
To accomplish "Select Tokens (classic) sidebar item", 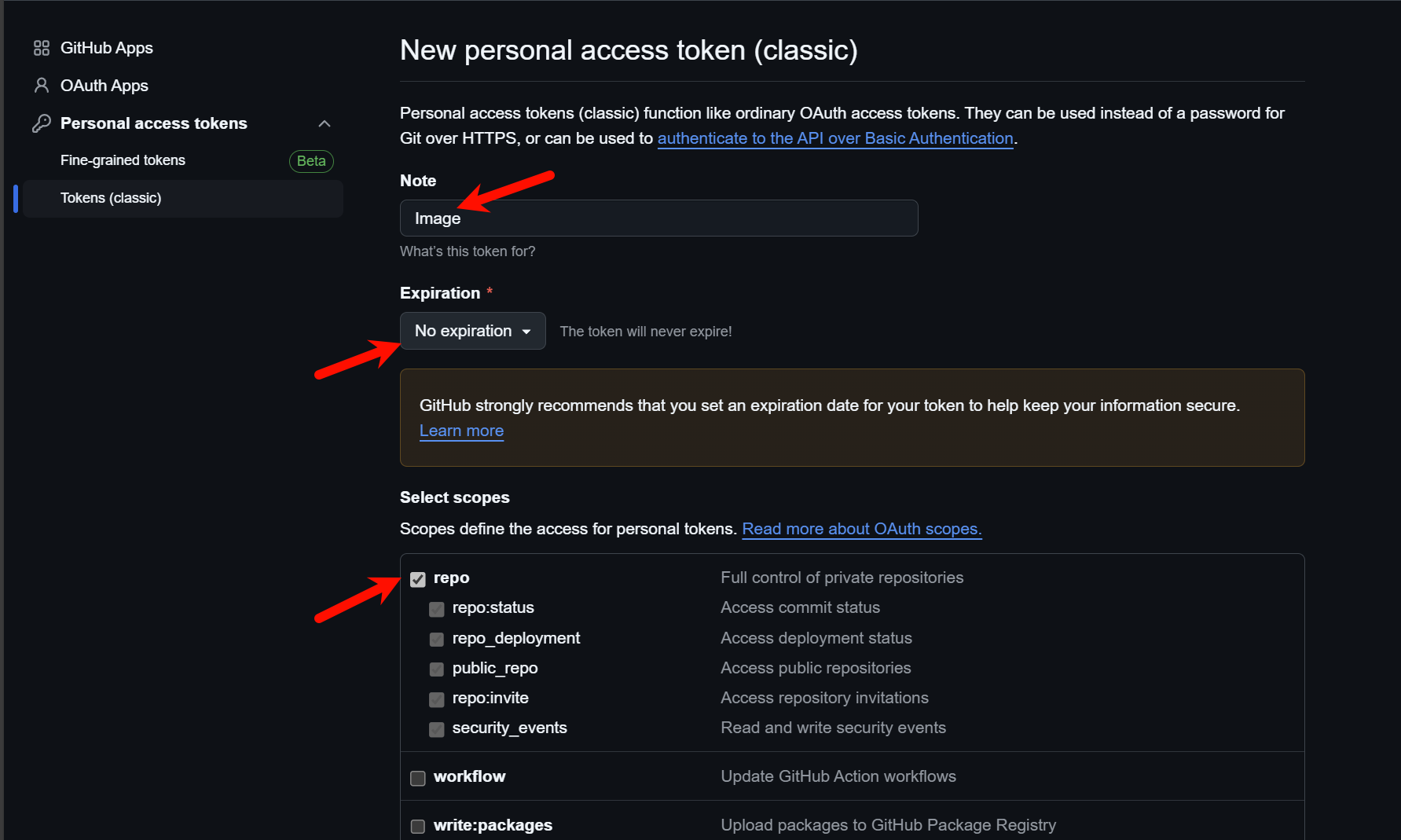I will tap(183, 198).
